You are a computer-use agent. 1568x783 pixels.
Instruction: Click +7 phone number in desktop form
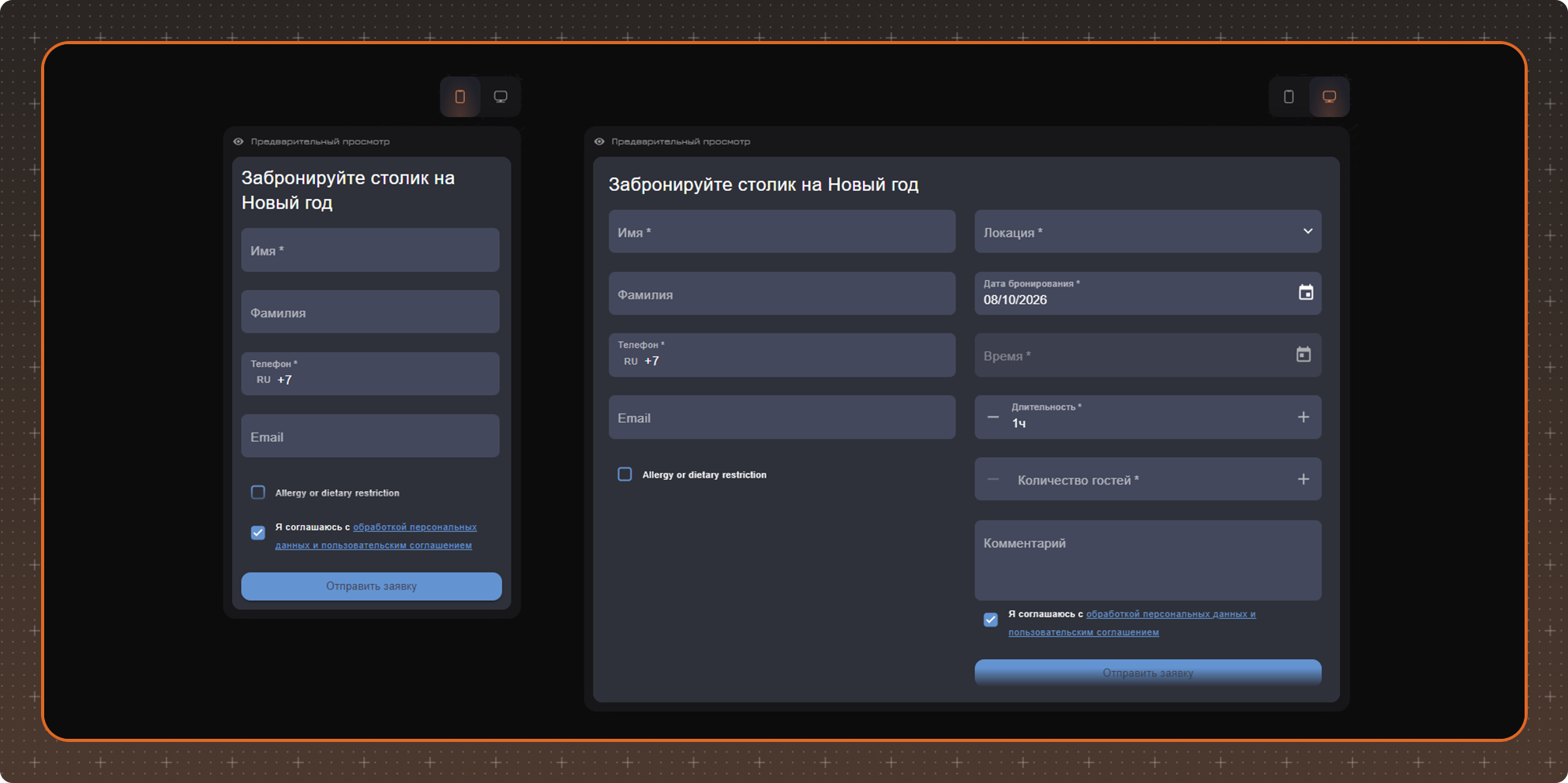pyautogui.click(x=651, y=362)
